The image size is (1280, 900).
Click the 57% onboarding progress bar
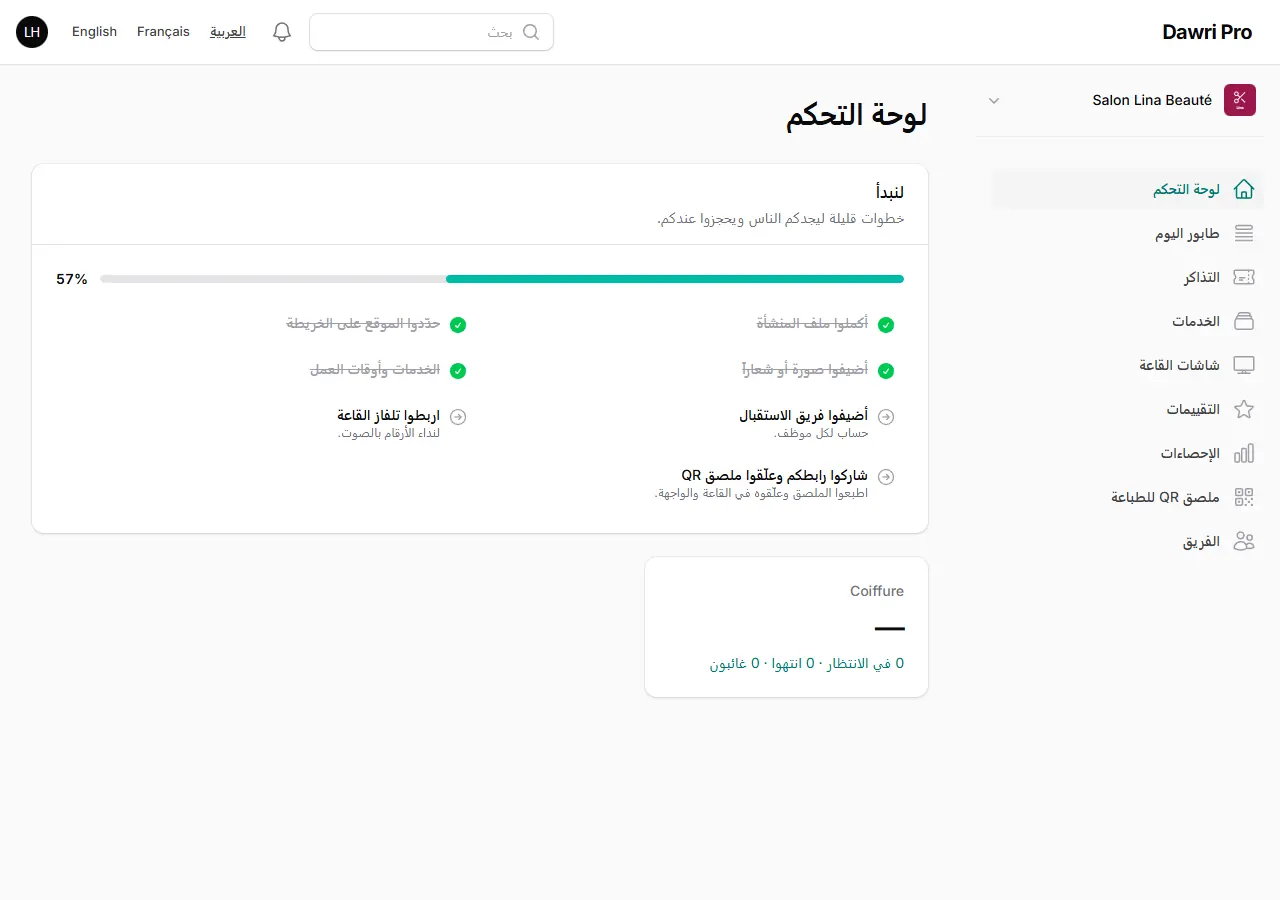coord(502,279)
